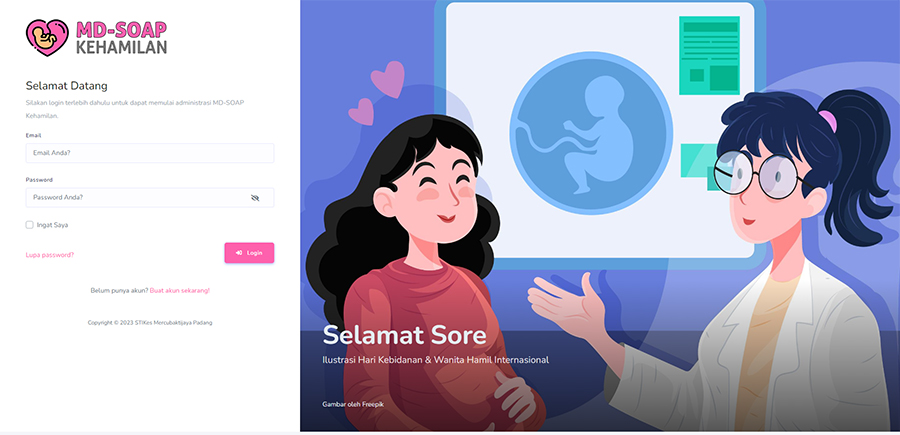Click the login arrow icon inside Login button
Screen dimensions: 900x435
coord(239,253)
